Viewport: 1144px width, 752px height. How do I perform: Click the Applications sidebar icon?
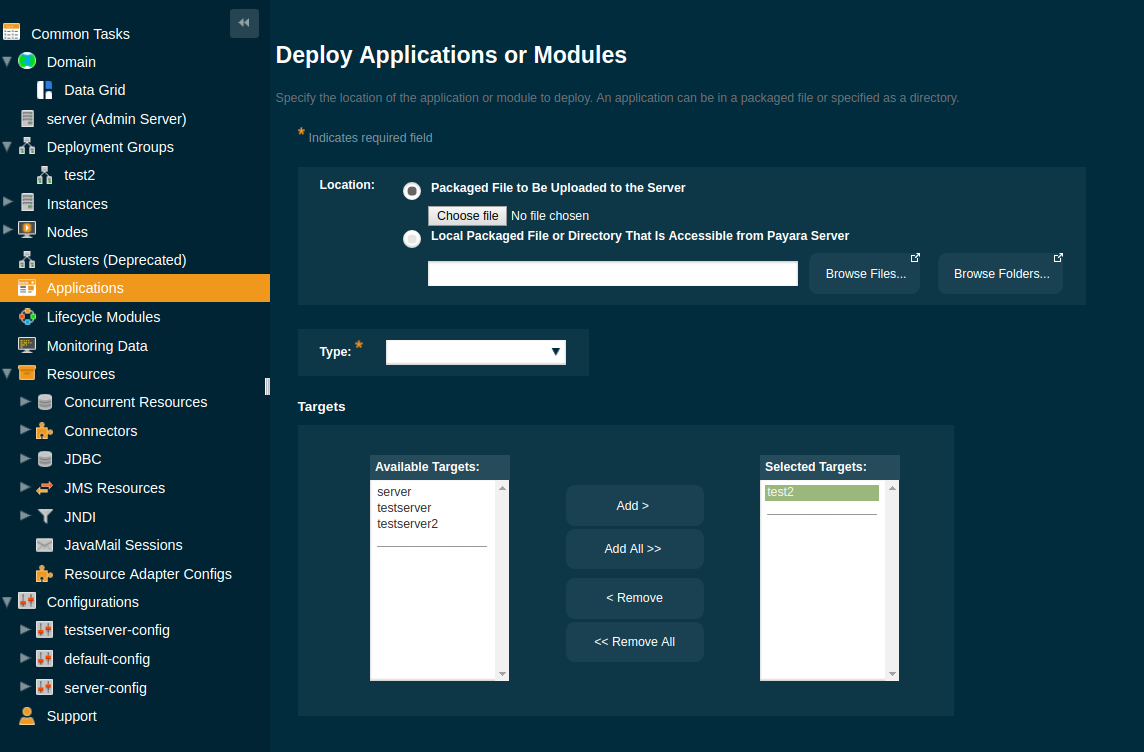(29, 287)
